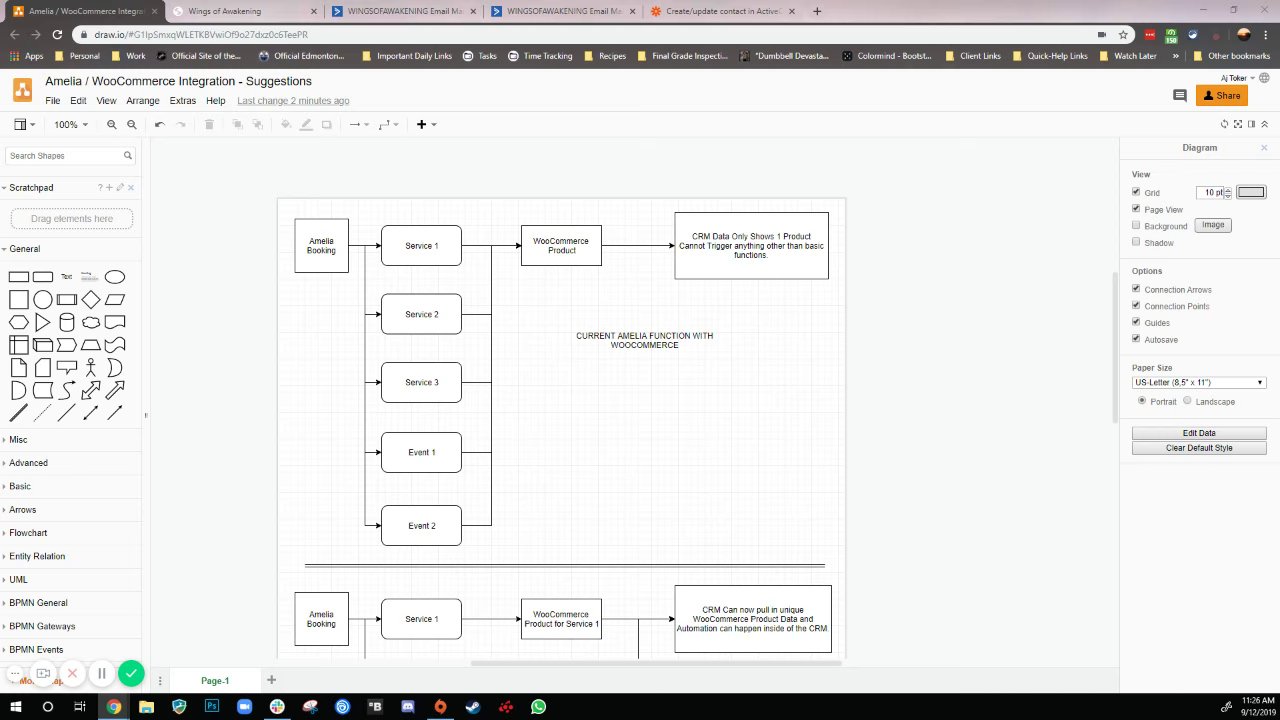
Task: Expand the Advanced shapes section
Action: point(28,463)
